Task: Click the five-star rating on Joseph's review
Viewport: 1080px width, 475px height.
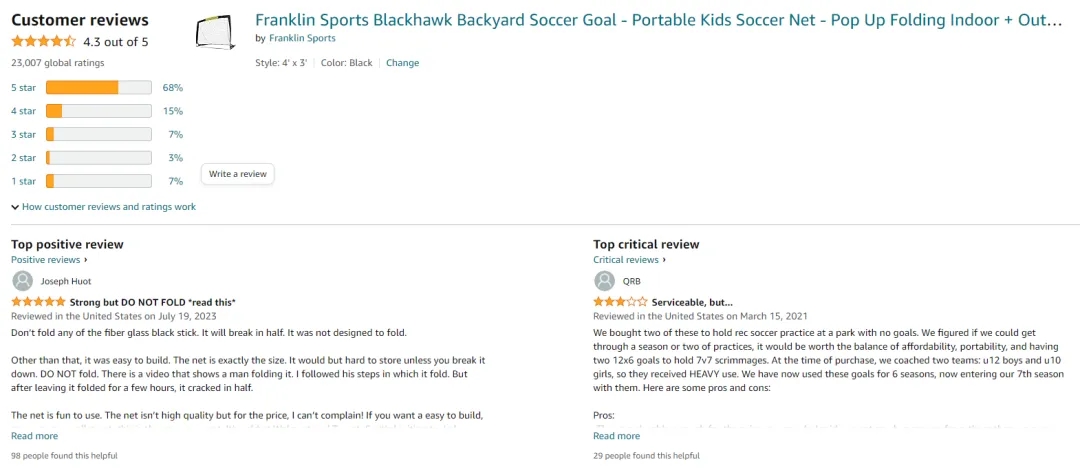Action: click(x=37, y=302)
